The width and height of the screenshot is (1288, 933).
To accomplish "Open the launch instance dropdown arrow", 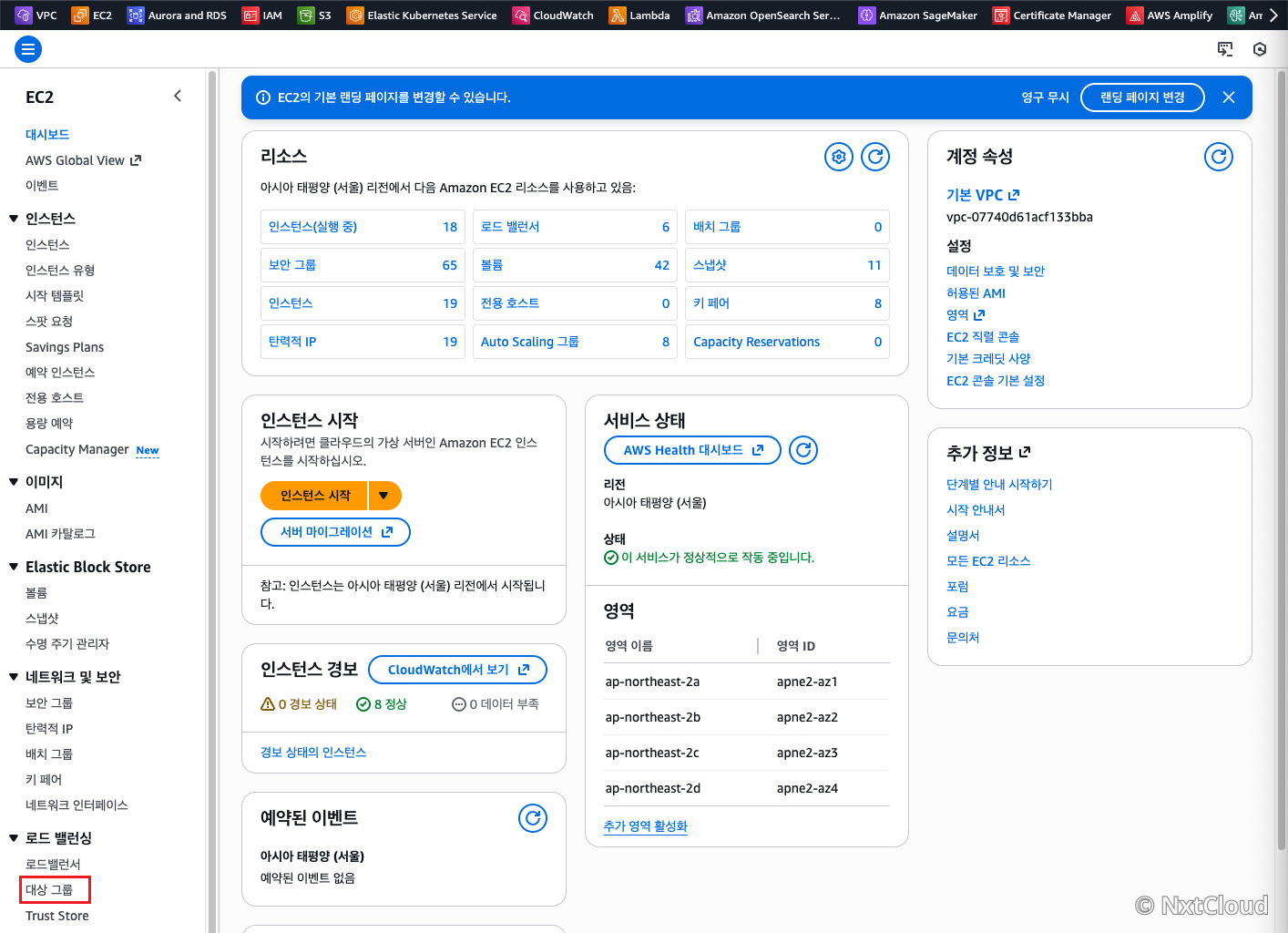I will pyautogui.click(x=384, y=496).
